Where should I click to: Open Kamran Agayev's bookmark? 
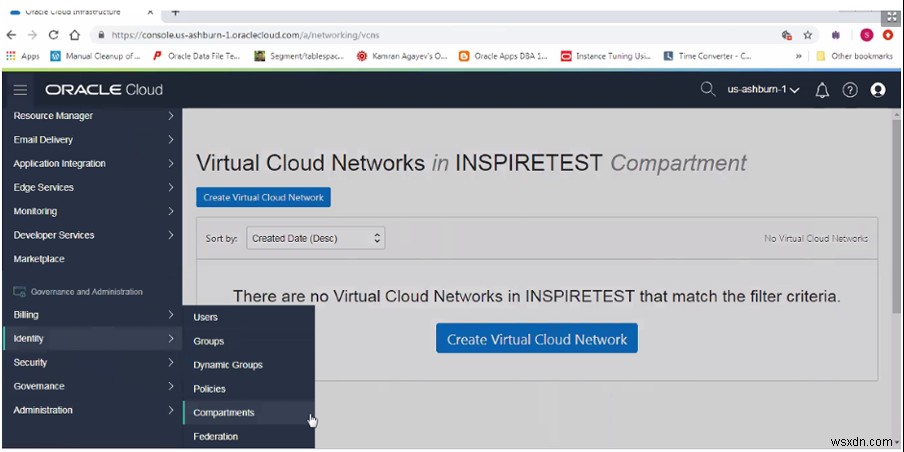click(402, 56)
